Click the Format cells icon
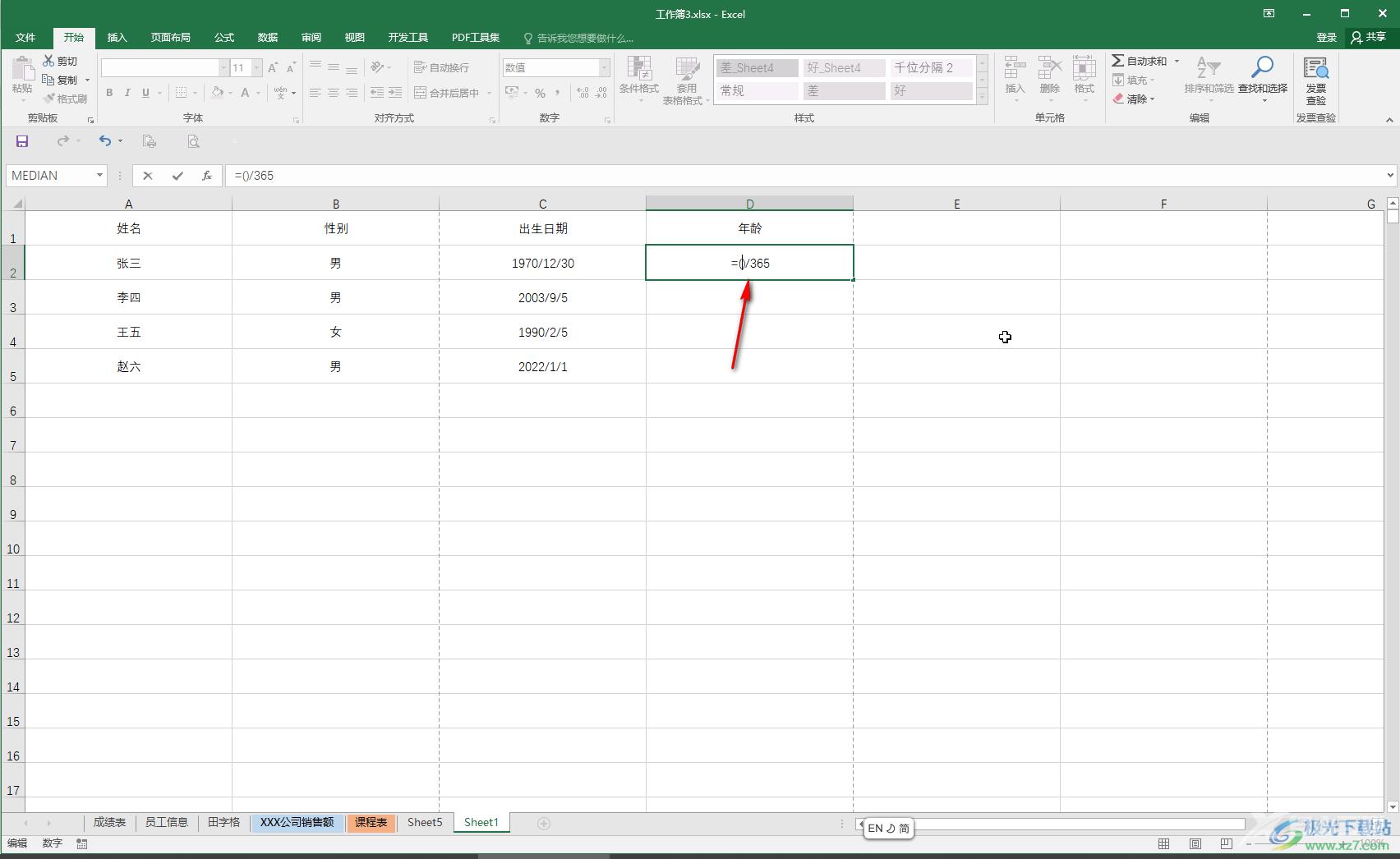1400x859 pixels. point(1084,69)
